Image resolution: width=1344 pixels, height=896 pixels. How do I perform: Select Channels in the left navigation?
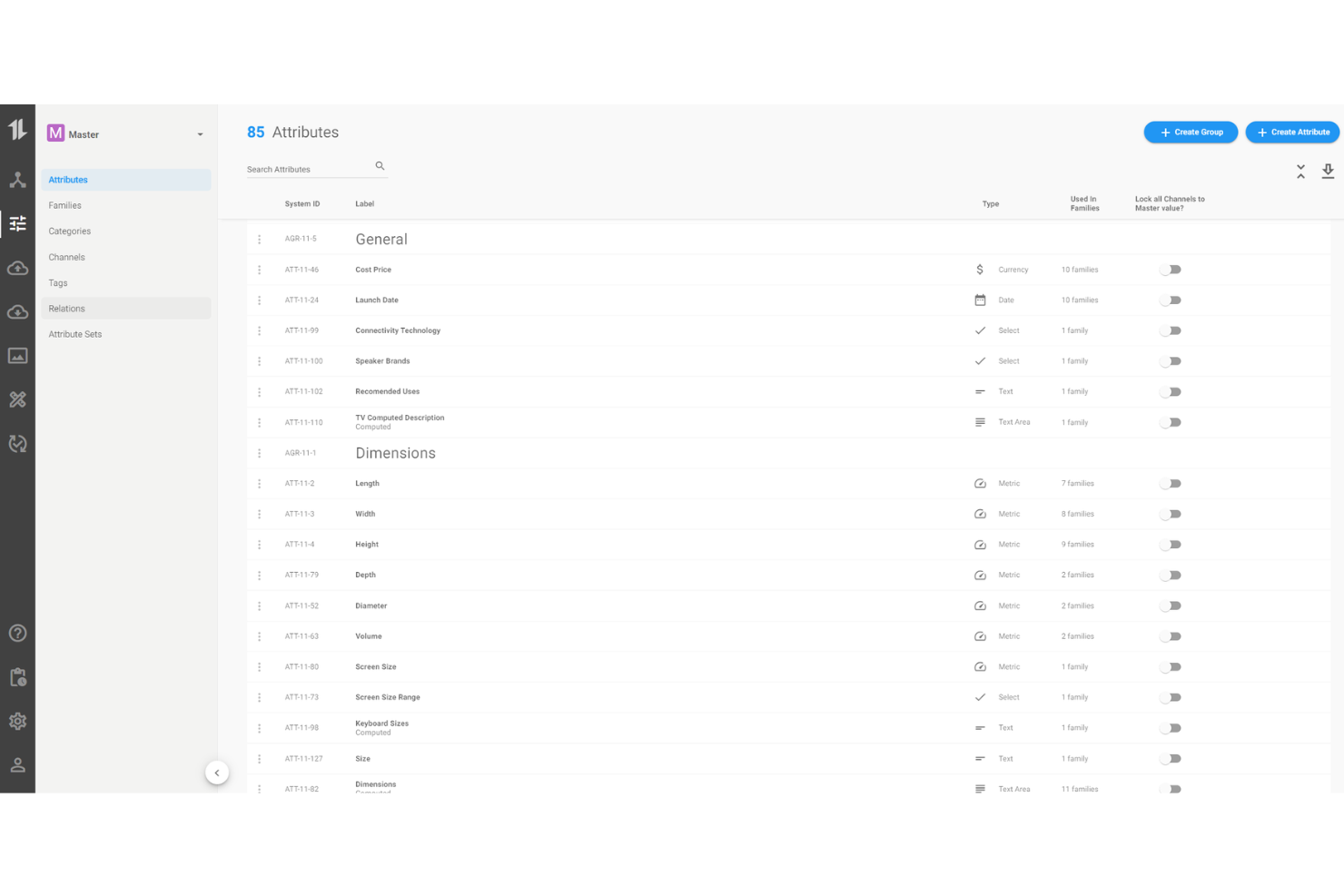click(x=66, y=257)
